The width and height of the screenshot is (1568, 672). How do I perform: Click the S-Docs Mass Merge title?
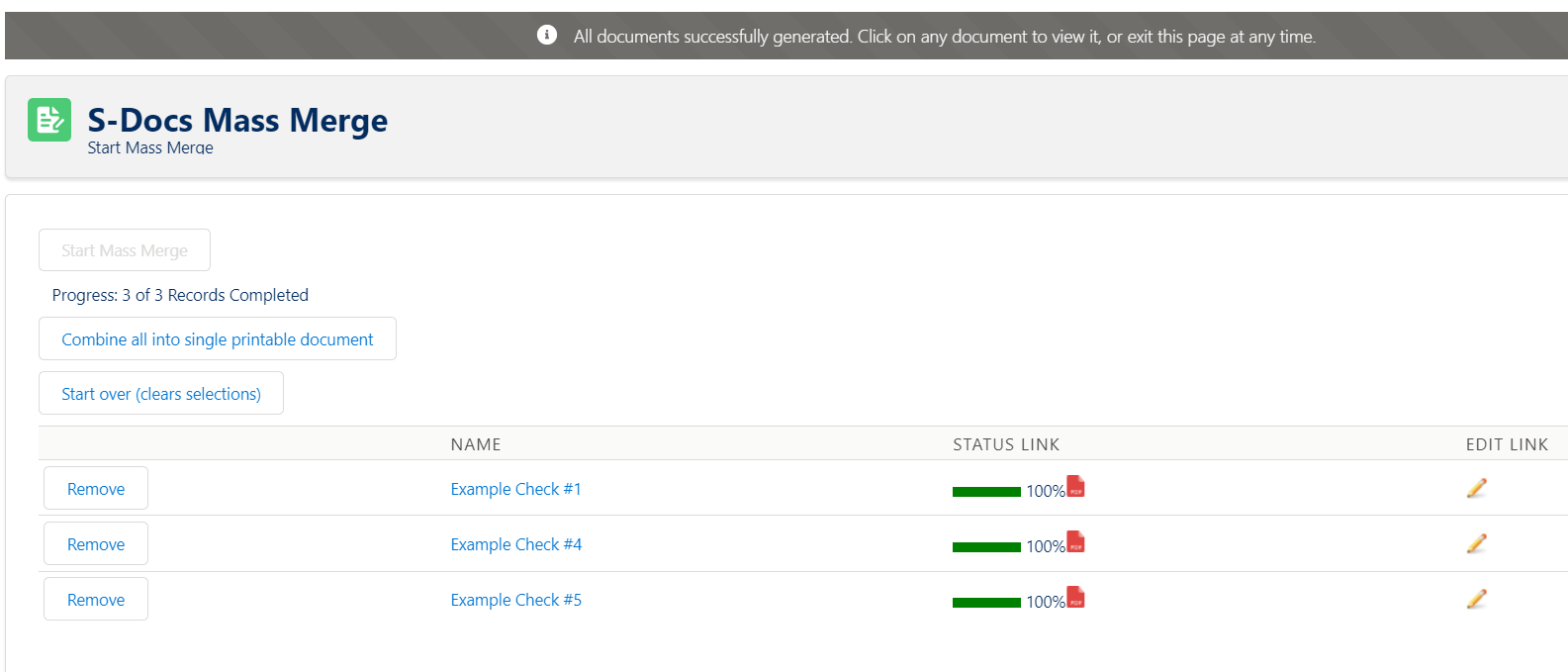(237, 120)
